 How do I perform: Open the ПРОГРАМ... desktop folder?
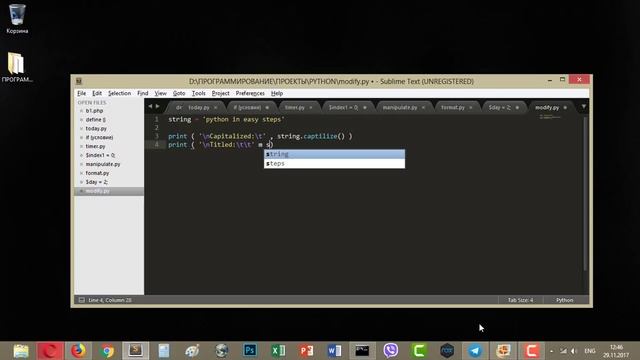pos(17,67)
